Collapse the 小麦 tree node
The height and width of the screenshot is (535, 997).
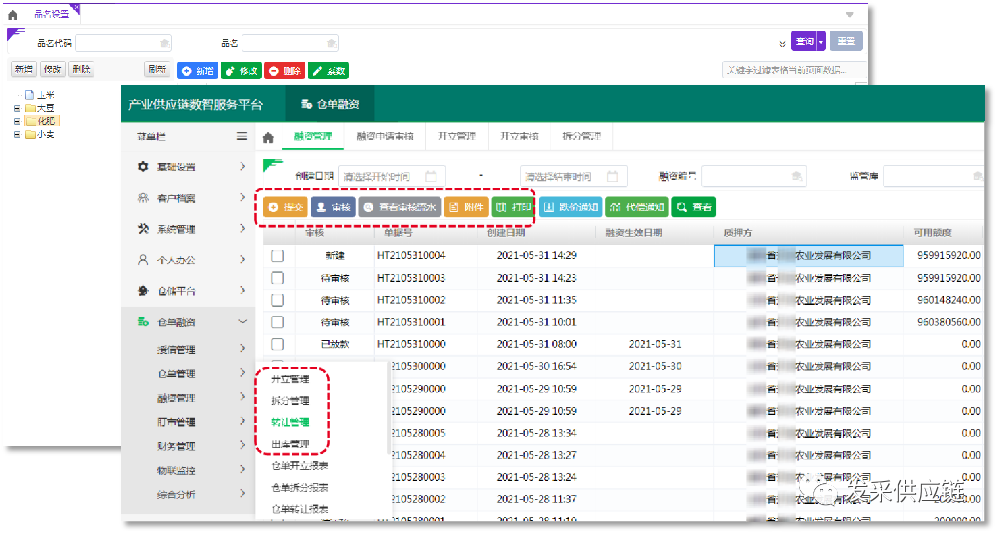[17, 134]
